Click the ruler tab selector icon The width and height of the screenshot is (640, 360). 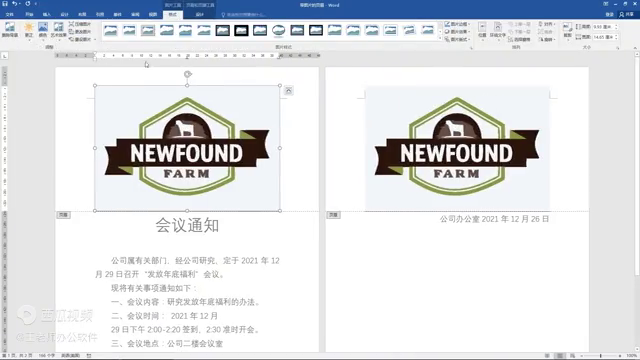click(4, 56)
